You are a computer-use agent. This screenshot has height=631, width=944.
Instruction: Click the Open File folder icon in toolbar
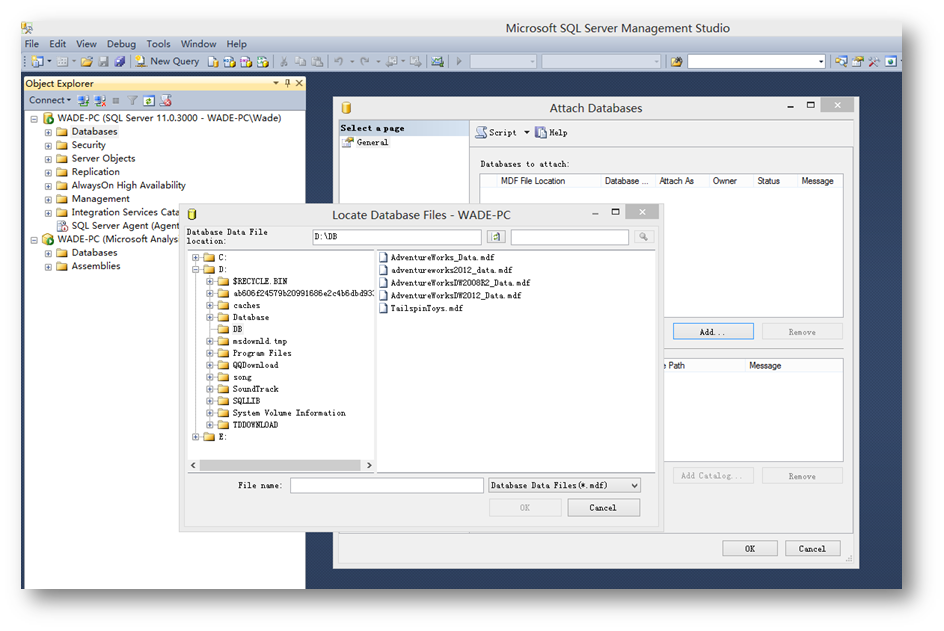(x=87, y=62)
